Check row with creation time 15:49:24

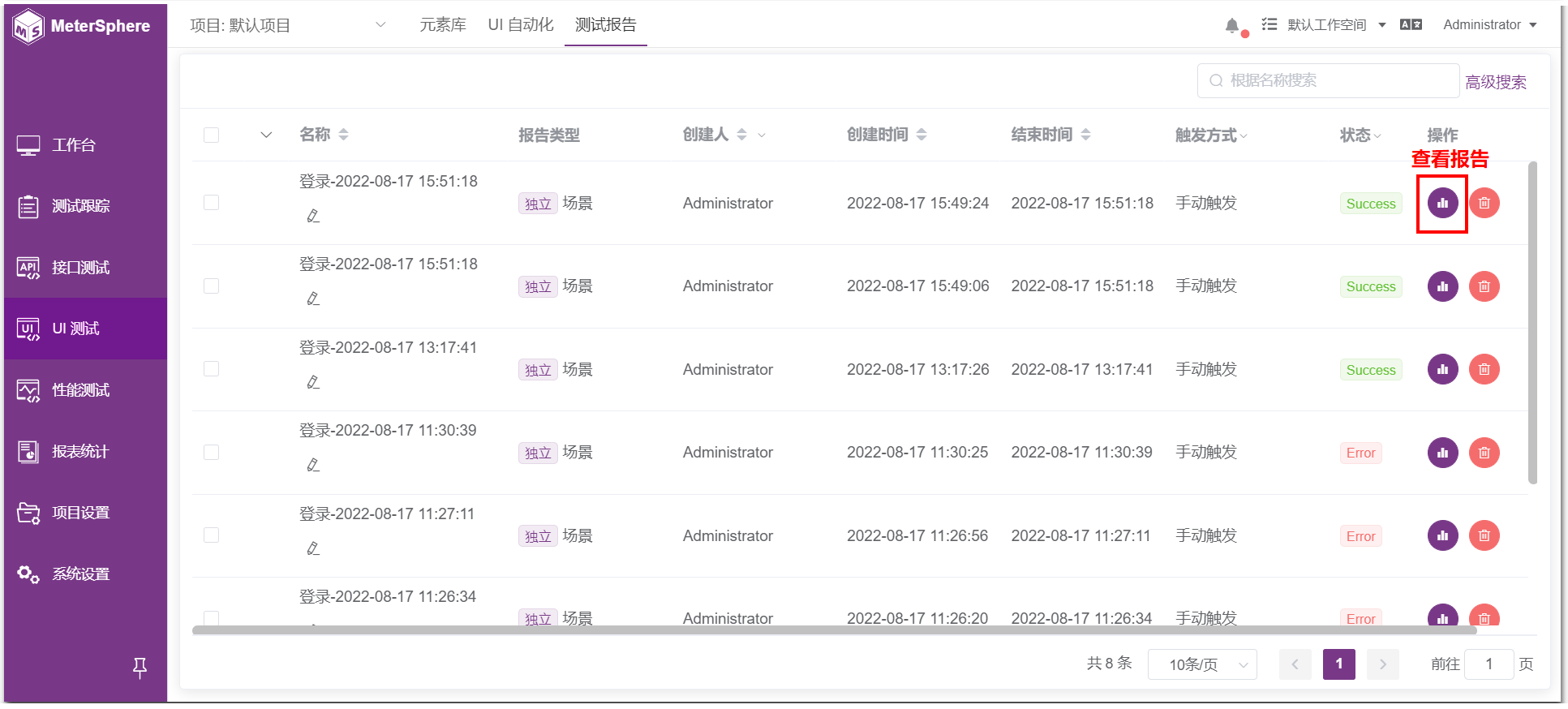[212, 203]
